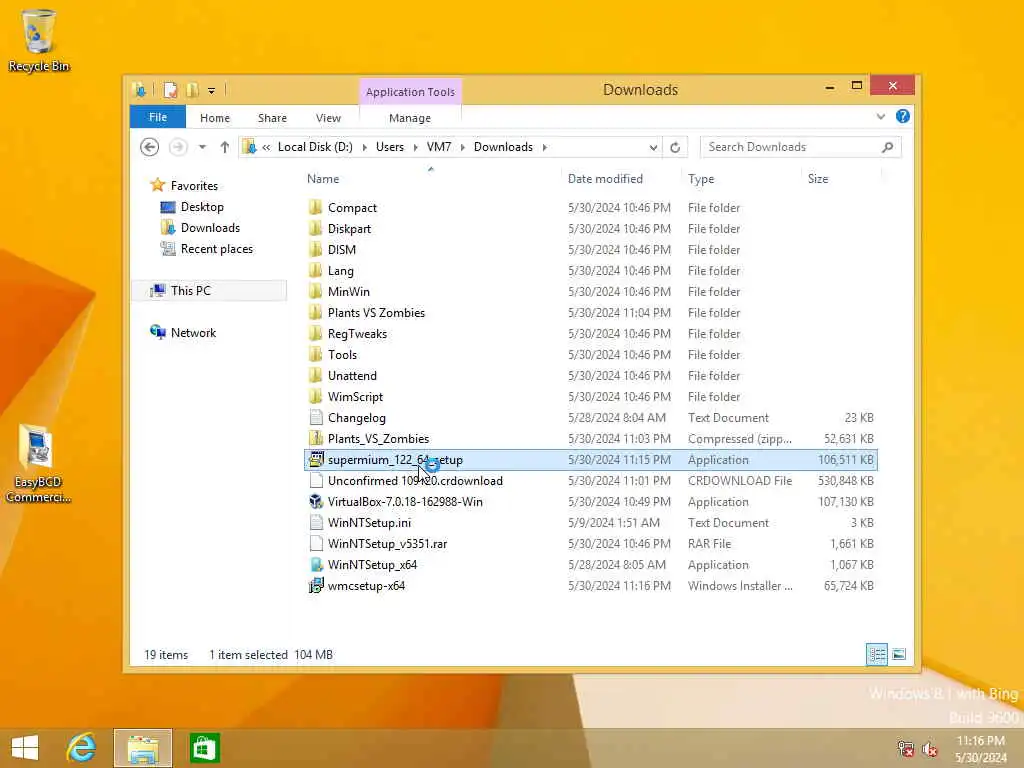Select the Diskpart folder icon
The height and width of the screenshot is (768, 1024).
pos(315,229)
